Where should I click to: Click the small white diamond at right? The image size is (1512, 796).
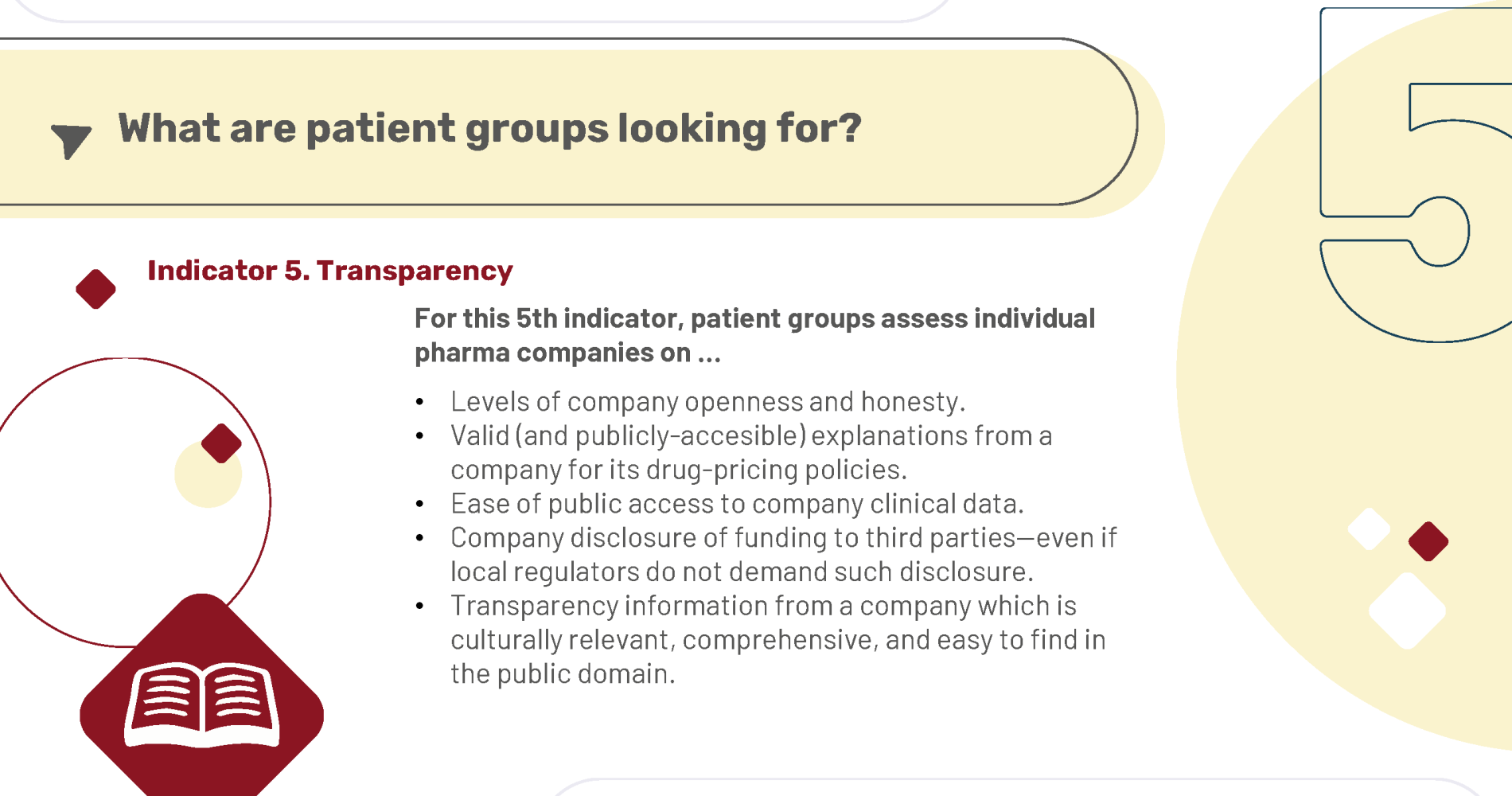click(1370, 529)
